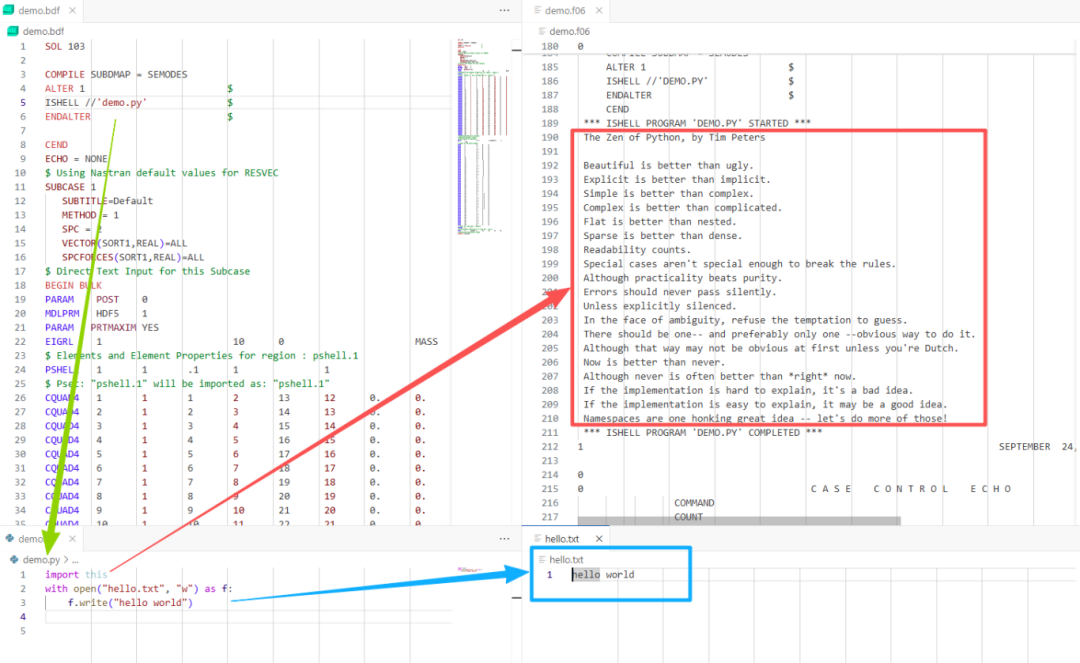Image resolution: width=1080 pixels, height=663 pixels.
Task: Click the demo.f06 tab file icon
Action: [537, 10]
